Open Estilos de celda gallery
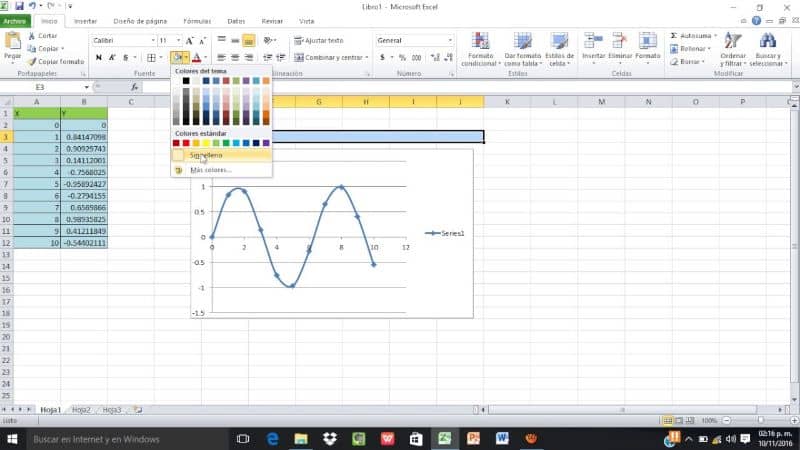The height and width of the screenshot is (450, 800). 559,49
